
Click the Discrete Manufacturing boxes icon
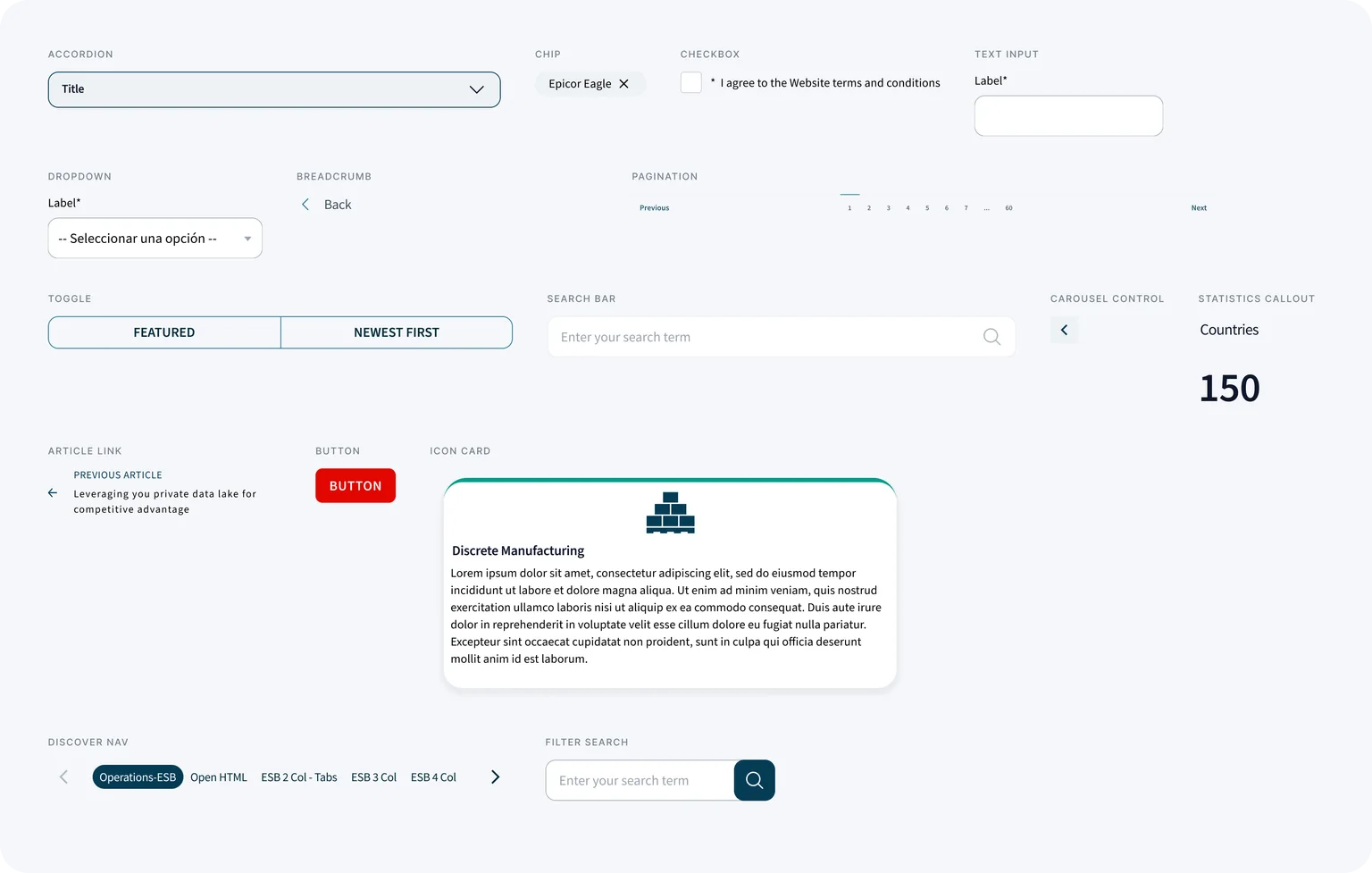coord(670,513)
